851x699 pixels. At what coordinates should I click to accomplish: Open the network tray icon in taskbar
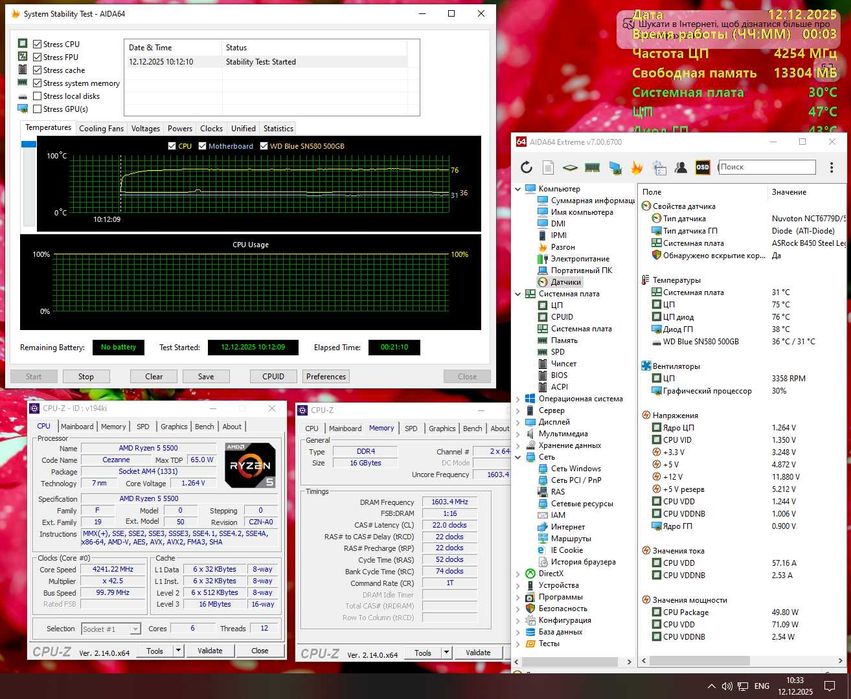click(743, 686)
